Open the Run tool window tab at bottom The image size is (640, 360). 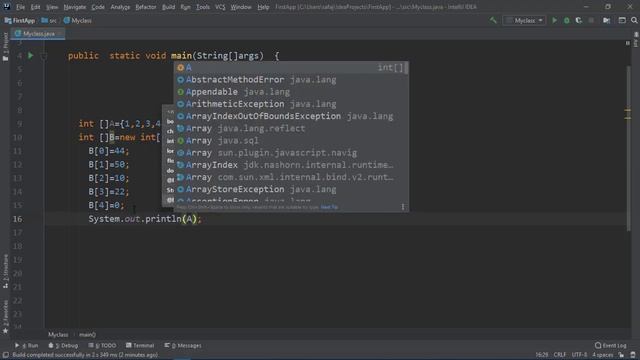[27, 345]
